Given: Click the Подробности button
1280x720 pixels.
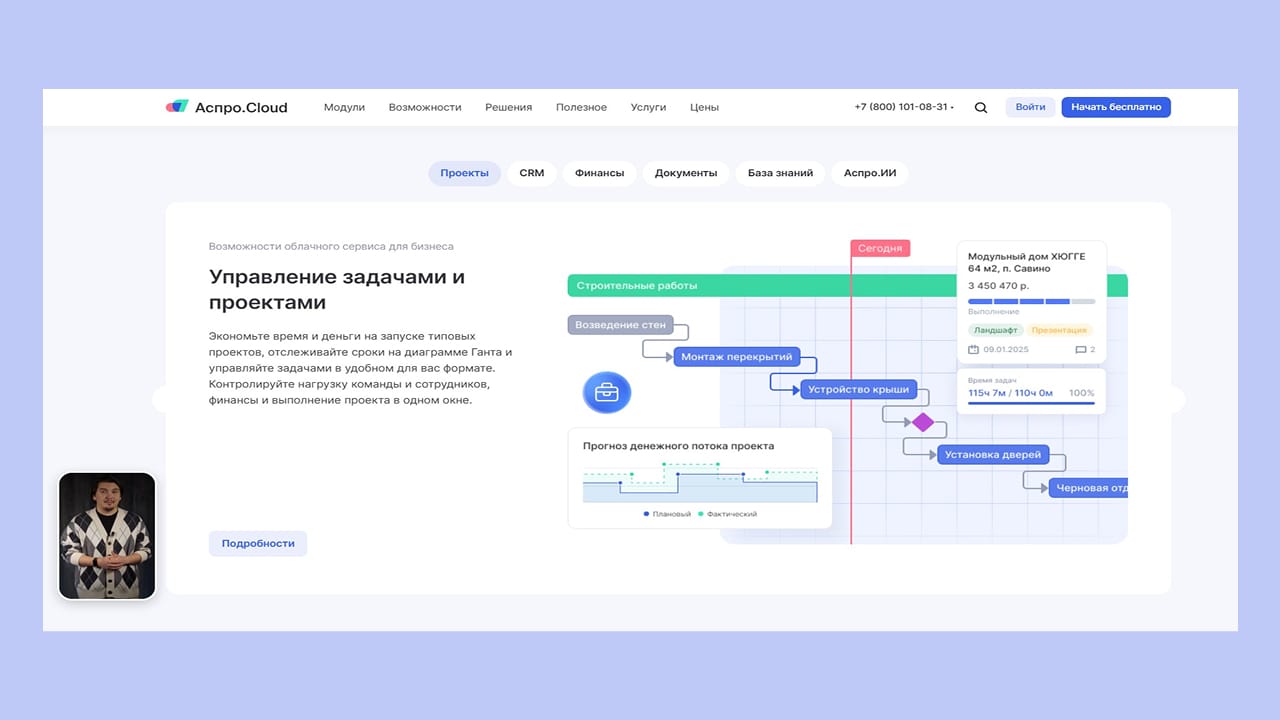Looking at the screenshot, I should [x=258, y=543].
